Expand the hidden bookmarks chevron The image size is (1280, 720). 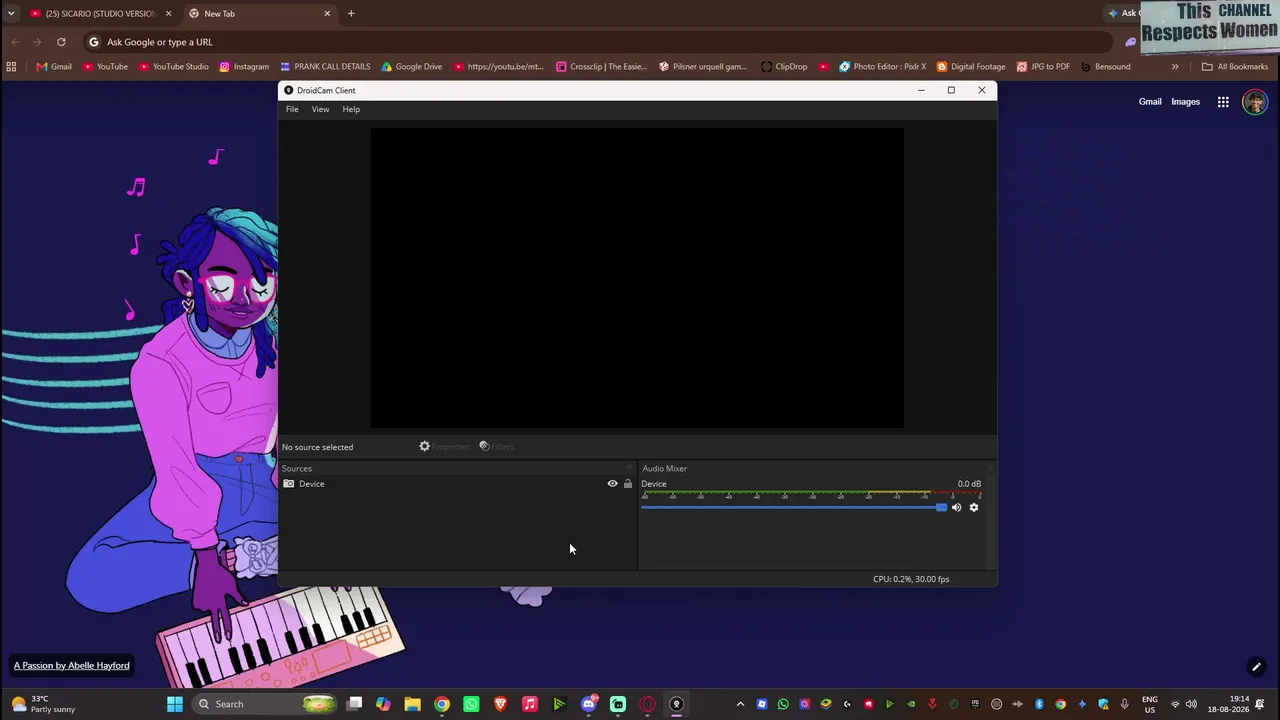pos(1175,67)
